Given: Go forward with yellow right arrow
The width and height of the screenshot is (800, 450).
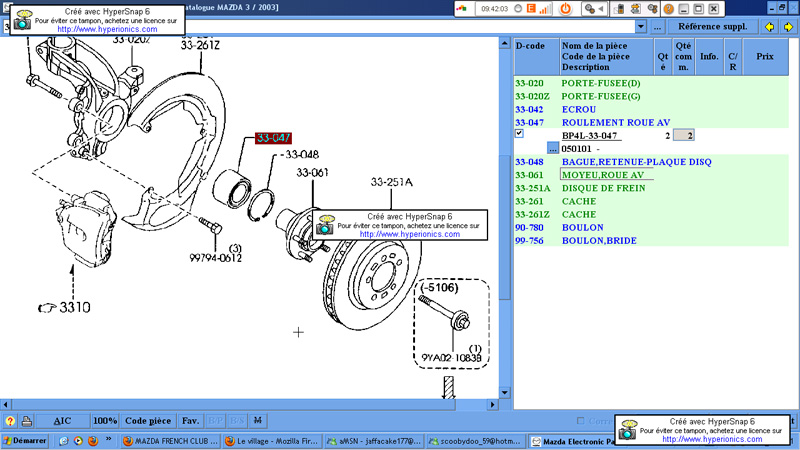Looking at the screenshot, I should click(x=788, y=27).
